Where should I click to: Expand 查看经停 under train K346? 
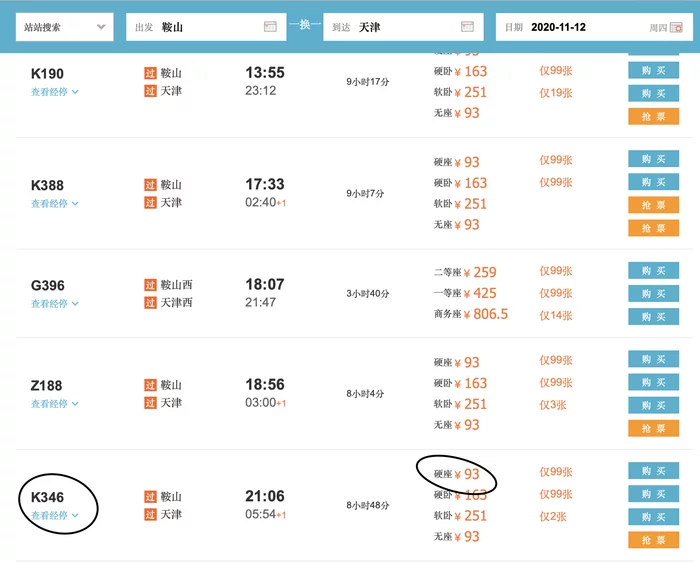coord(54,516)
